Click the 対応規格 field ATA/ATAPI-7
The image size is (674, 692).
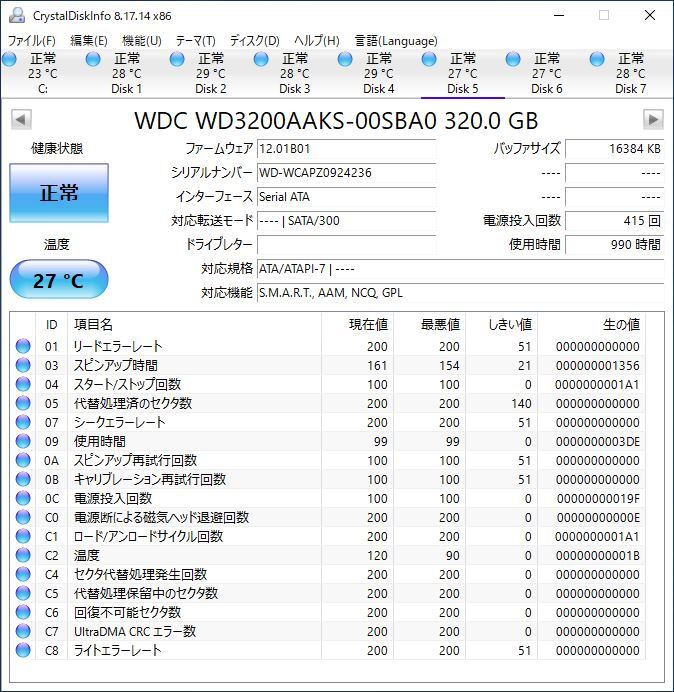[x=460, y=268]
